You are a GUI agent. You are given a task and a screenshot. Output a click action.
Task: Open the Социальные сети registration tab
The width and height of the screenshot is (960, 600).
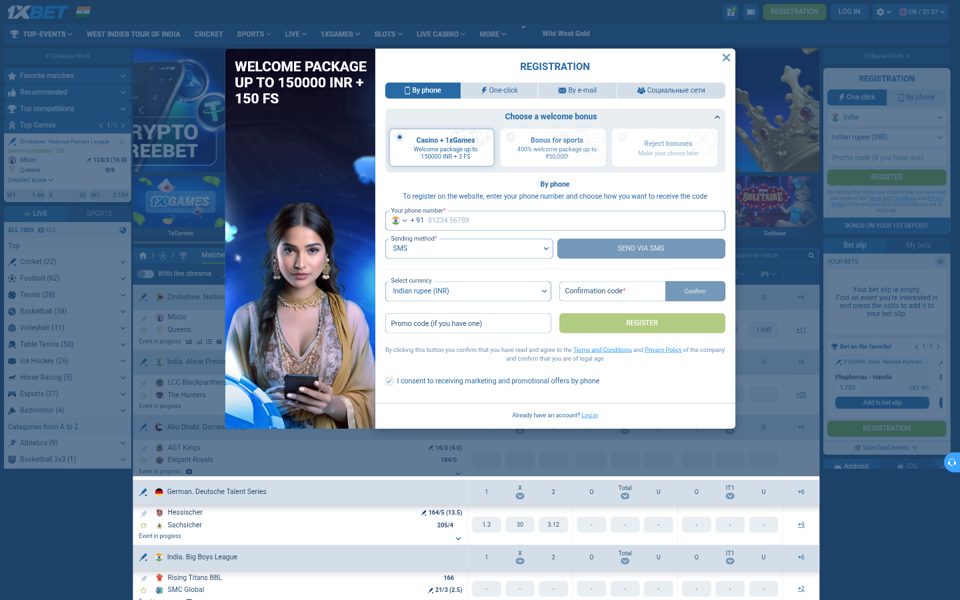(671, 91)
